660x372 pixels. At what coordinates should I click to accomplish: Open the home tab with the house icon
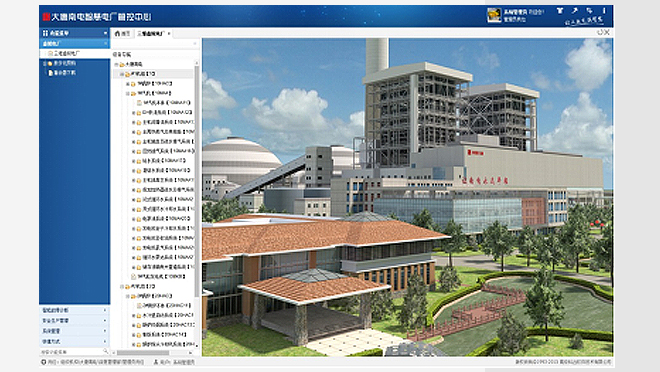tap(122, 33)
